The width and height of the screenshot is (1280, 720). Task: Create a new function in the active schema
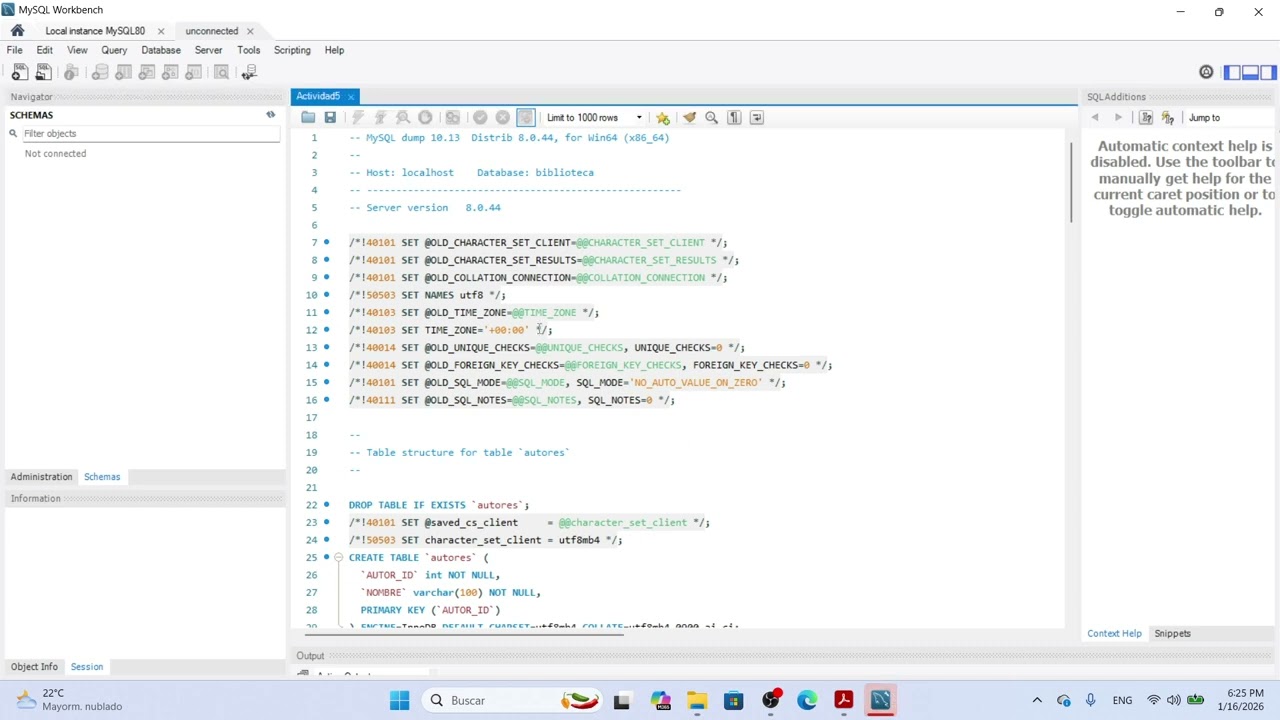[194, 72]
